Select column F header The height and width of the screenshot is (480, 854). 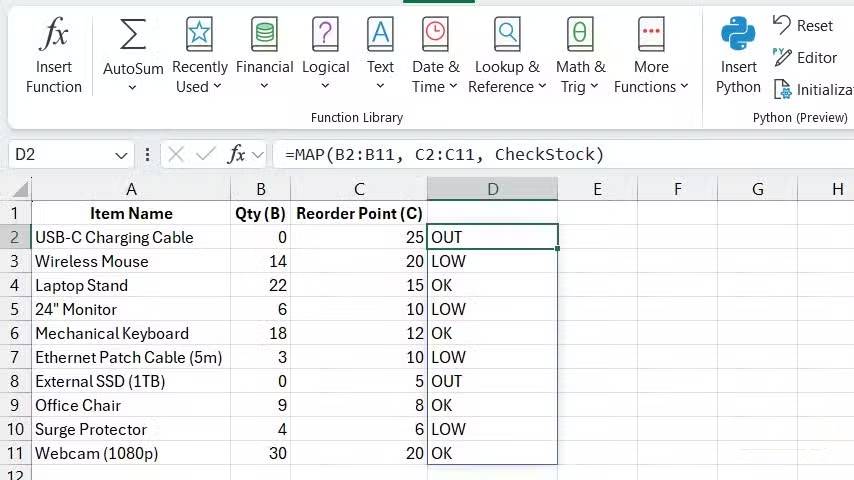click(678, 189)
